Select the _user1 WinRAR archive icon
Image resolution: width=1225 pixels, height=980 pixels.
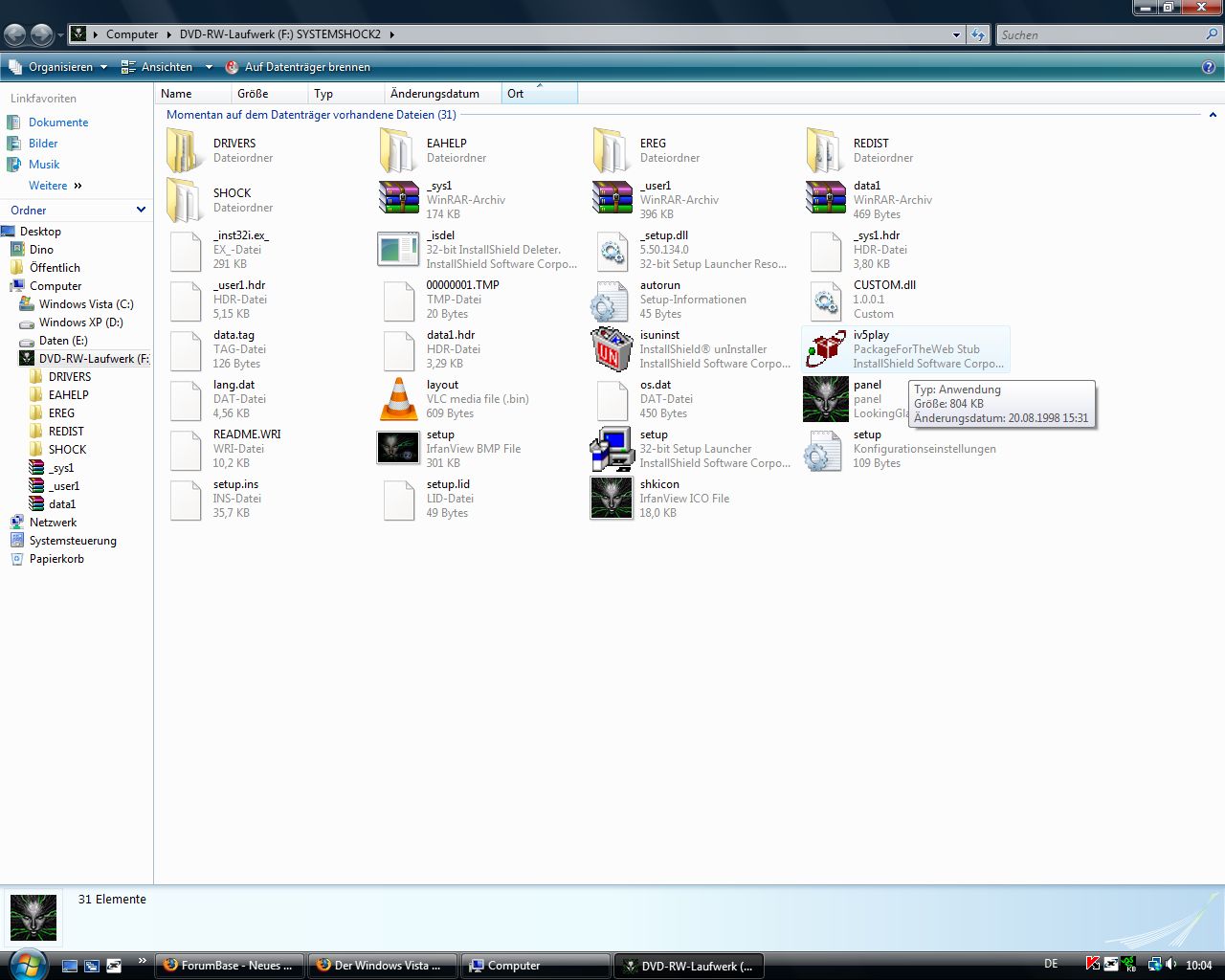(612, 199)
